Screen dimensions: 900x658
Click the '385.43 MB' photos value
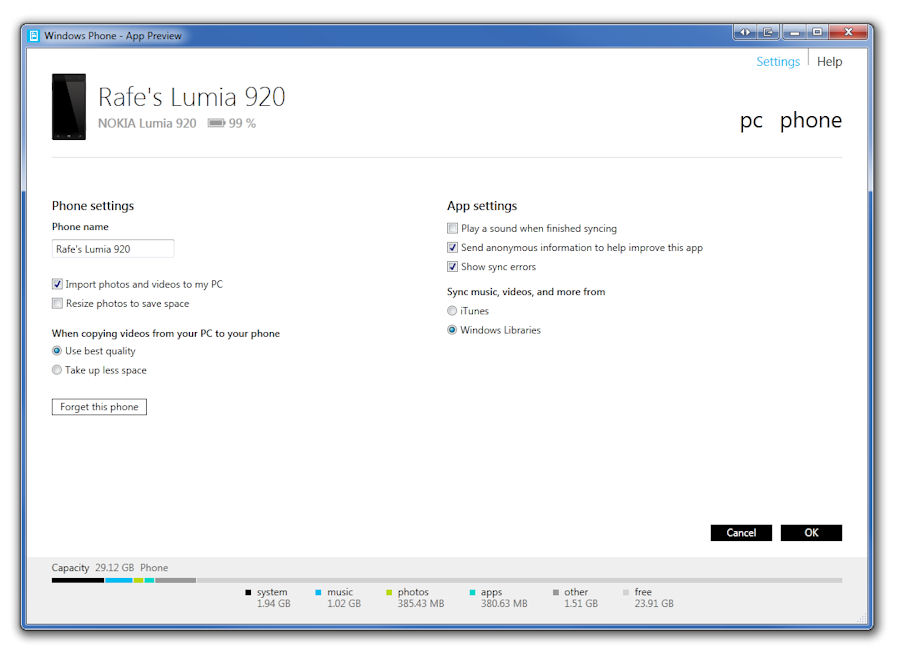click(421, 603)
